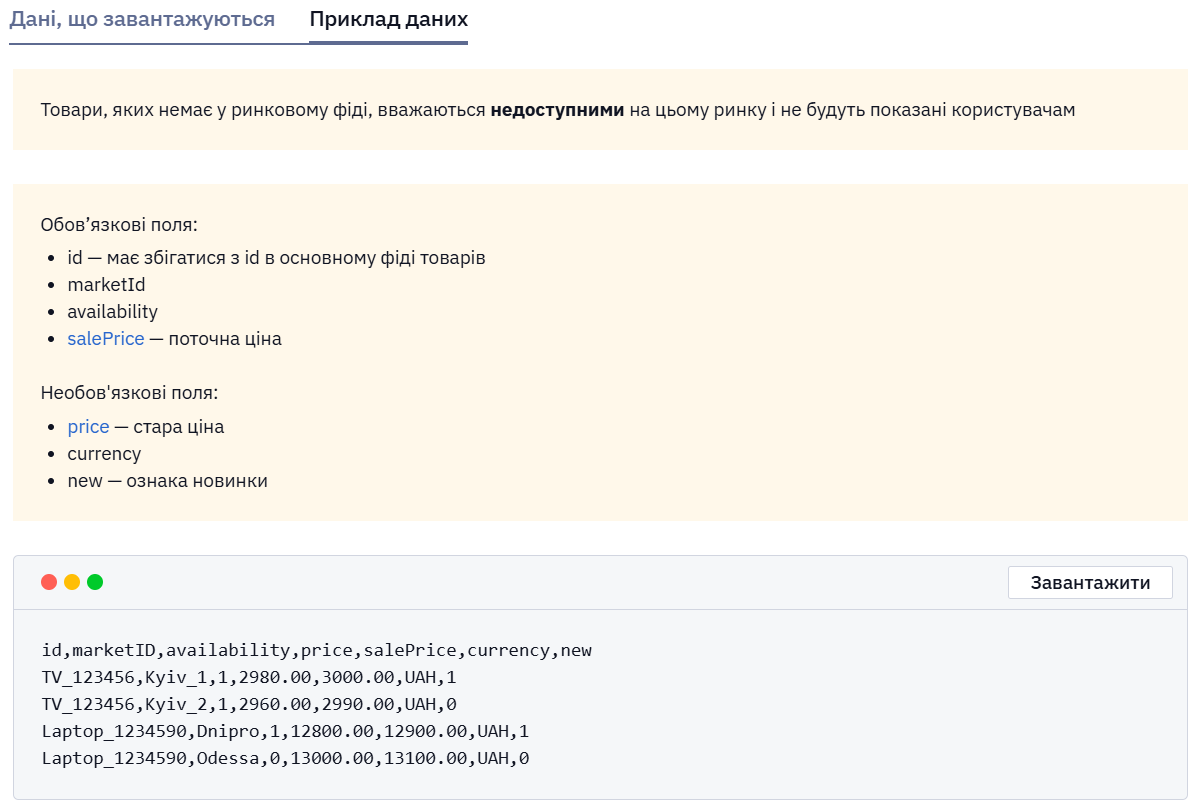Click the bold word "недоступними"
Viewport: 1197px width, 808px height.
tap(557, 110)
